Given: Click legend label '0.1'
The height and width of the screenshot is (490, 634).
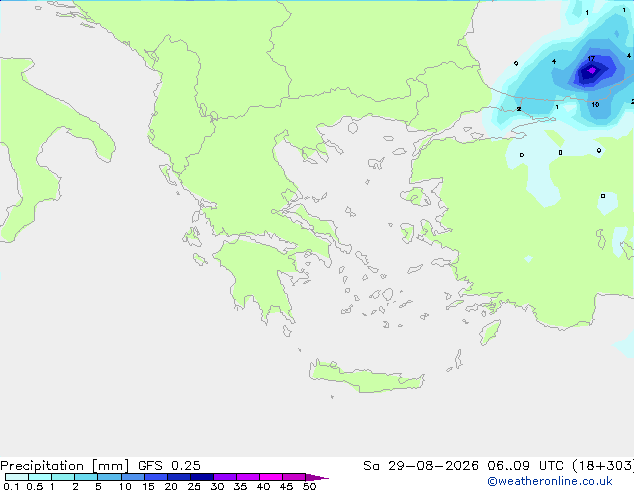Looking at the screenshot, I should [11, 486].
